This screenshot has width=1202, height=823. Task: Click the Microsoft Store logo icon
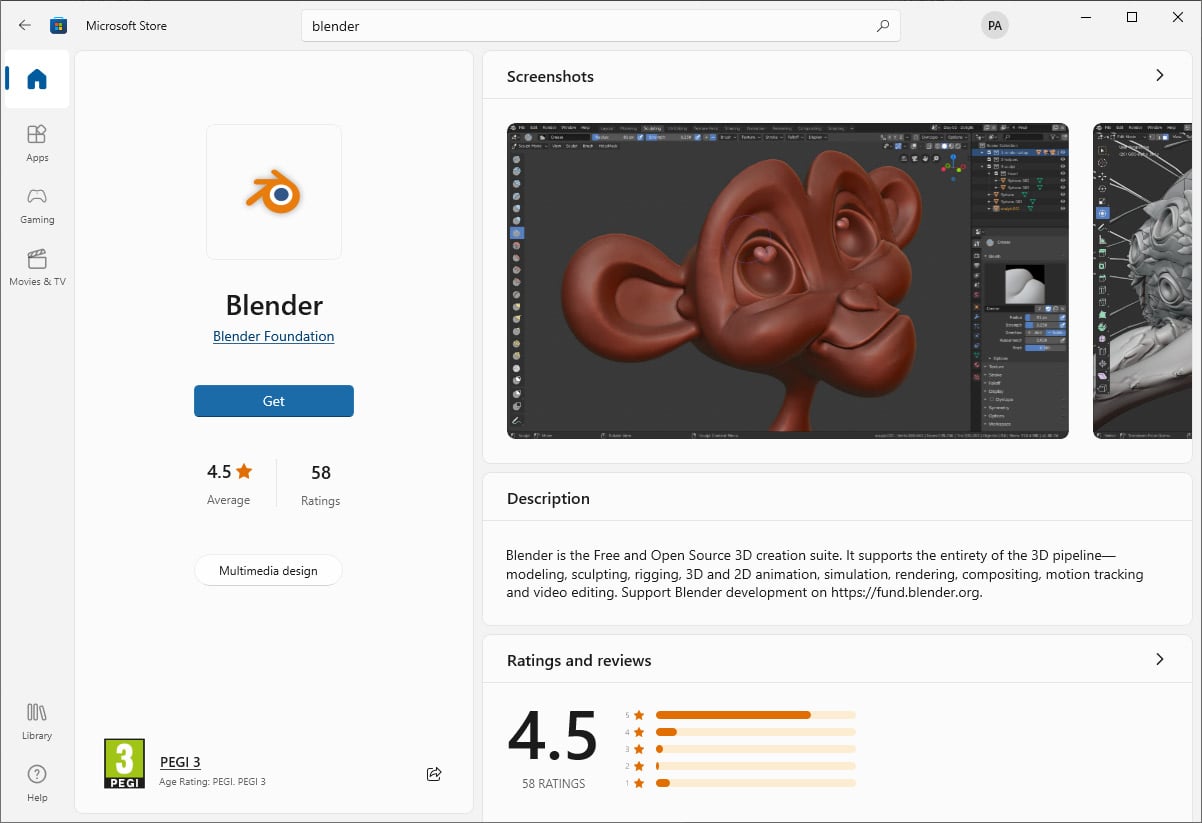point(59,25)
